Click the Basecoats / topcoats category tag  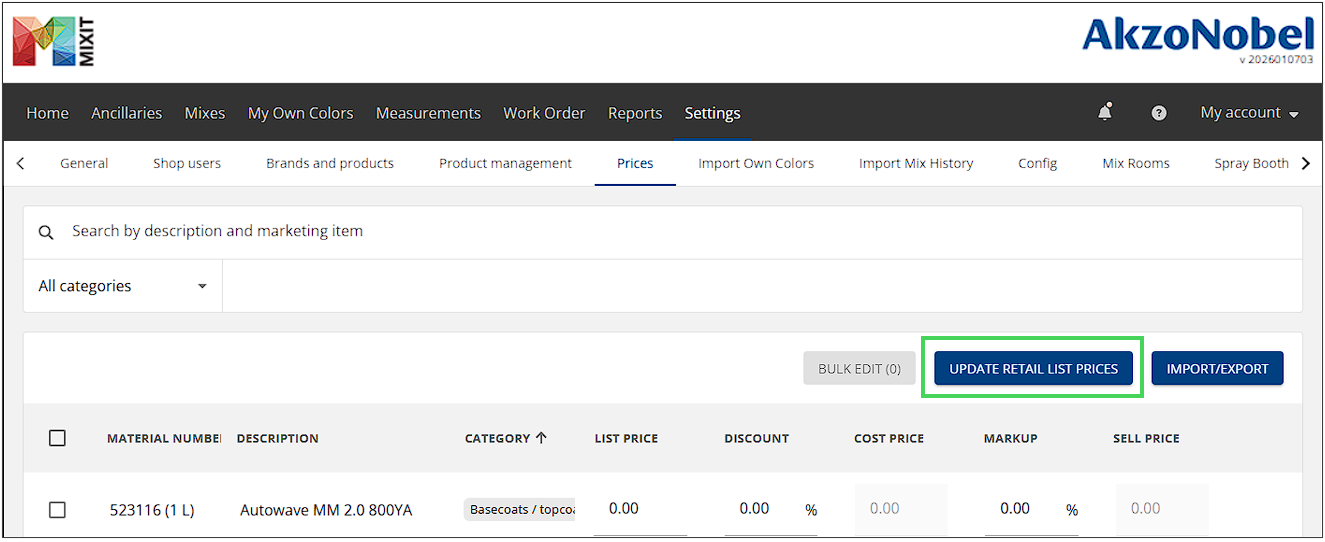click(520, 510)
